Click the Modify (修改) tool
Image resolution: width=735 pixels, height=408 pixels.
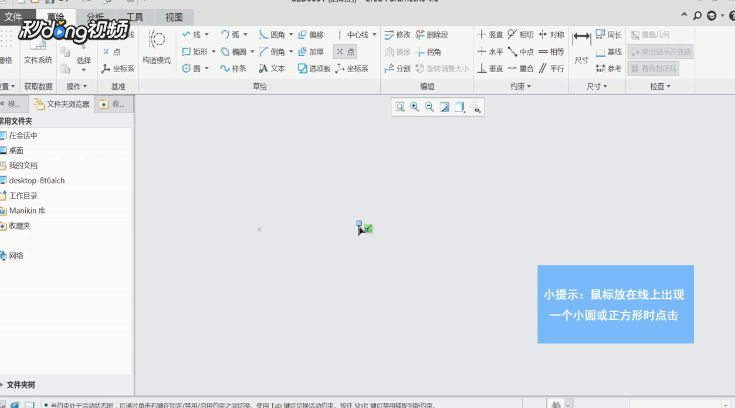[398, 34]
